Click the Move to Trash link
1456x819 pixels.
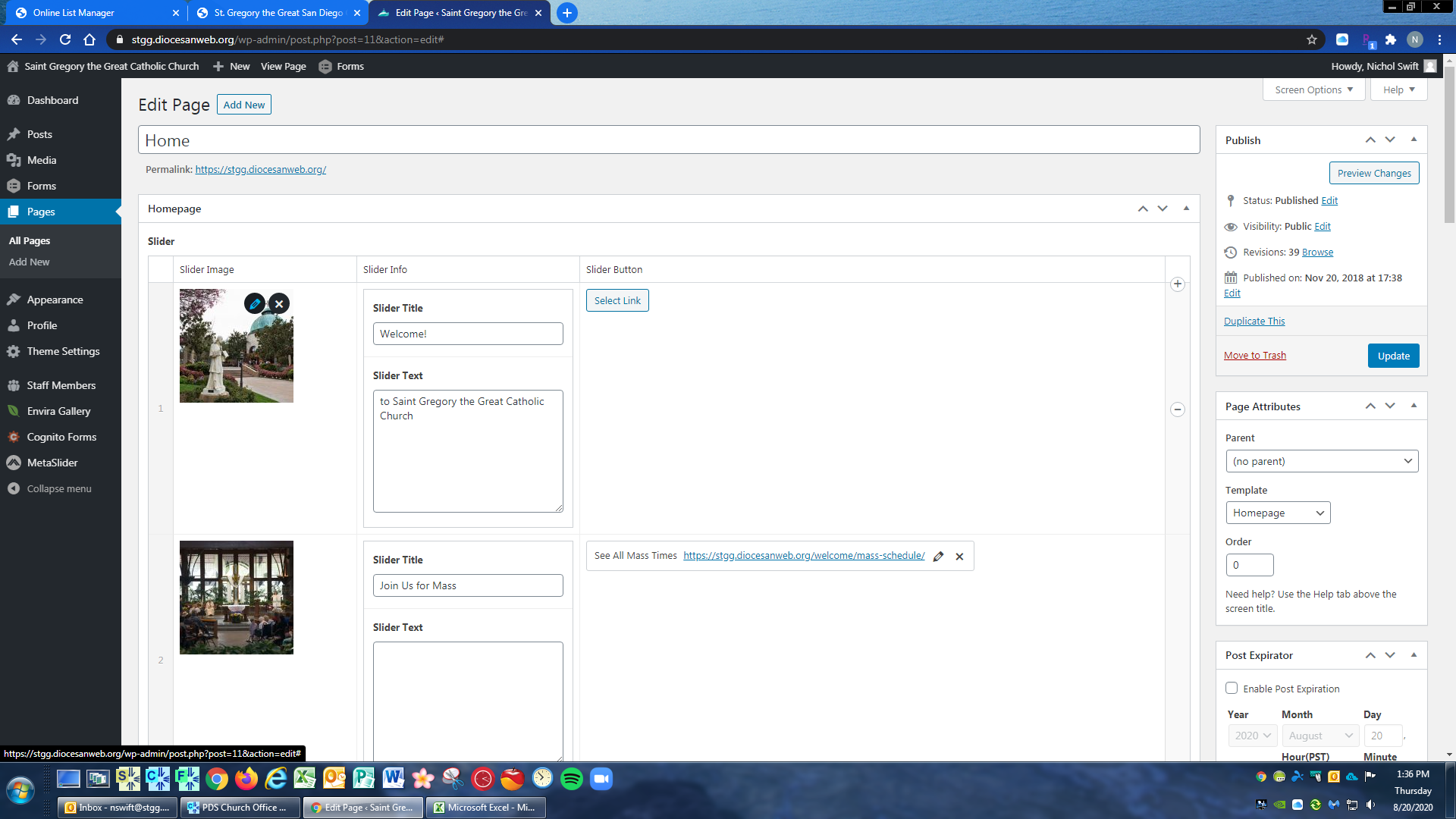click(1254, 356)
